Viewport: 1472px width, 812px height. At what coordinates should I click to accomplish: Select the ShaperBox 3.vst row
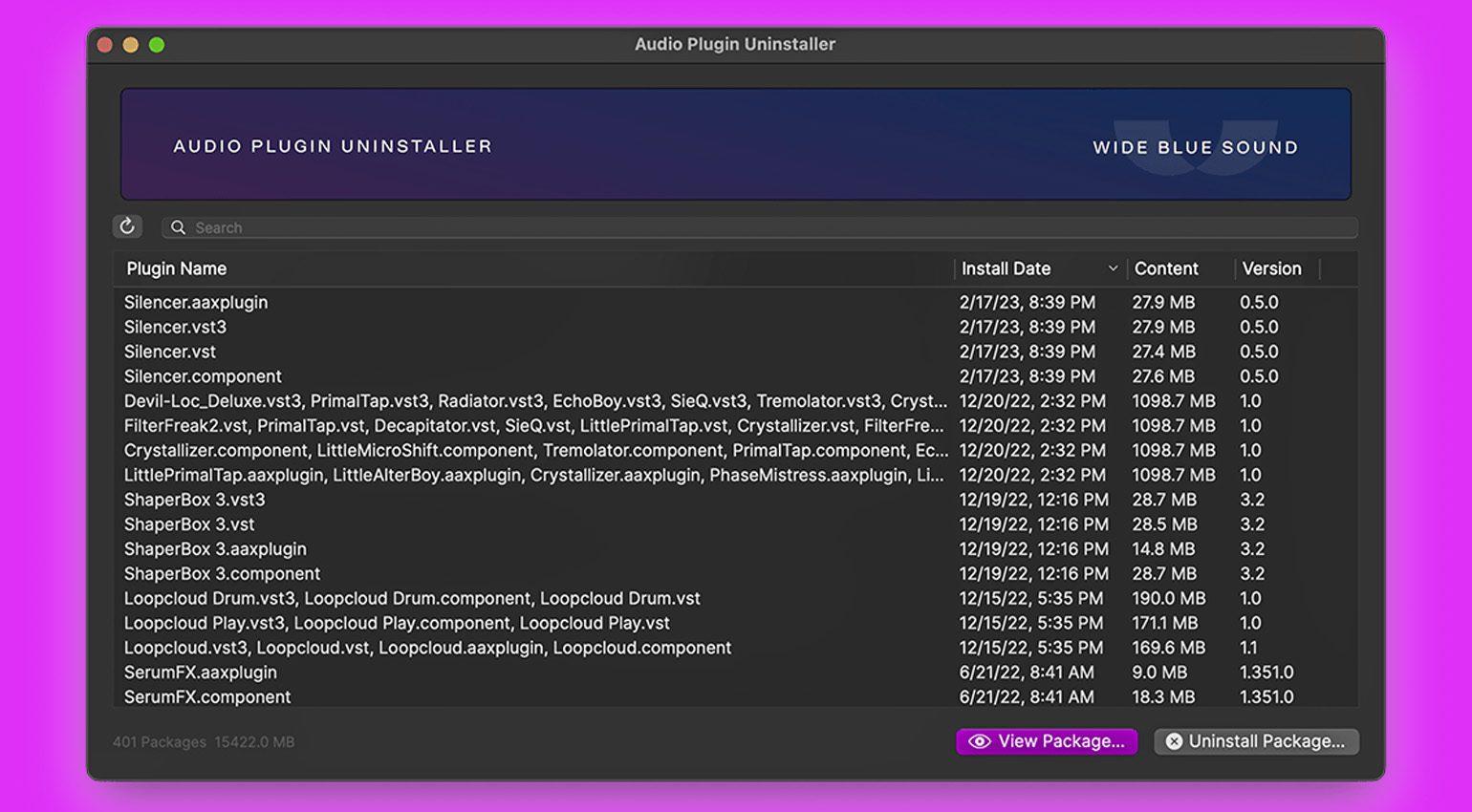coord(735,524)
